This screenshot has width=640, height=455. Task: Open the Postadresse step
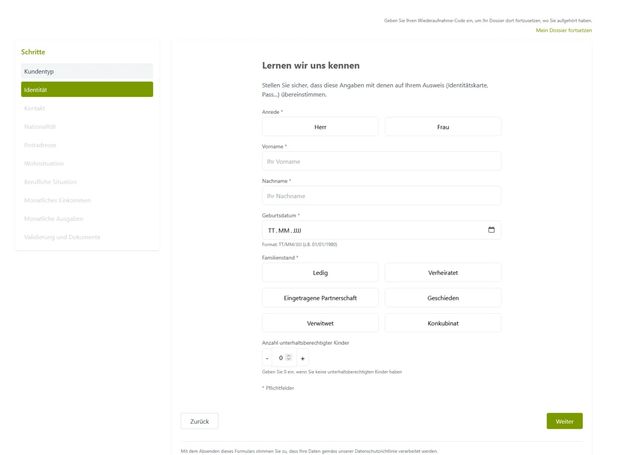point(87,145)
